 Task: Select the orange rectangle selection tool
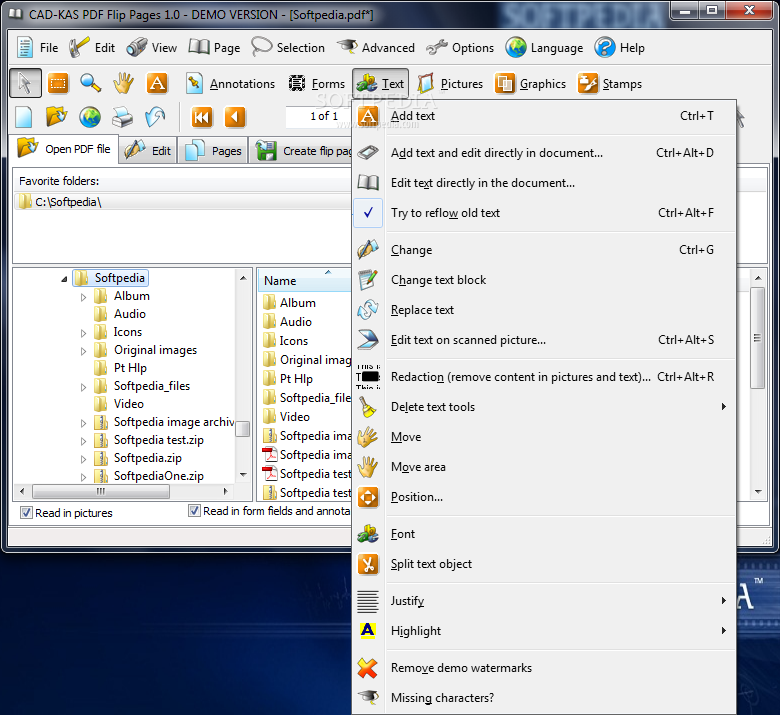click(58, 83)
